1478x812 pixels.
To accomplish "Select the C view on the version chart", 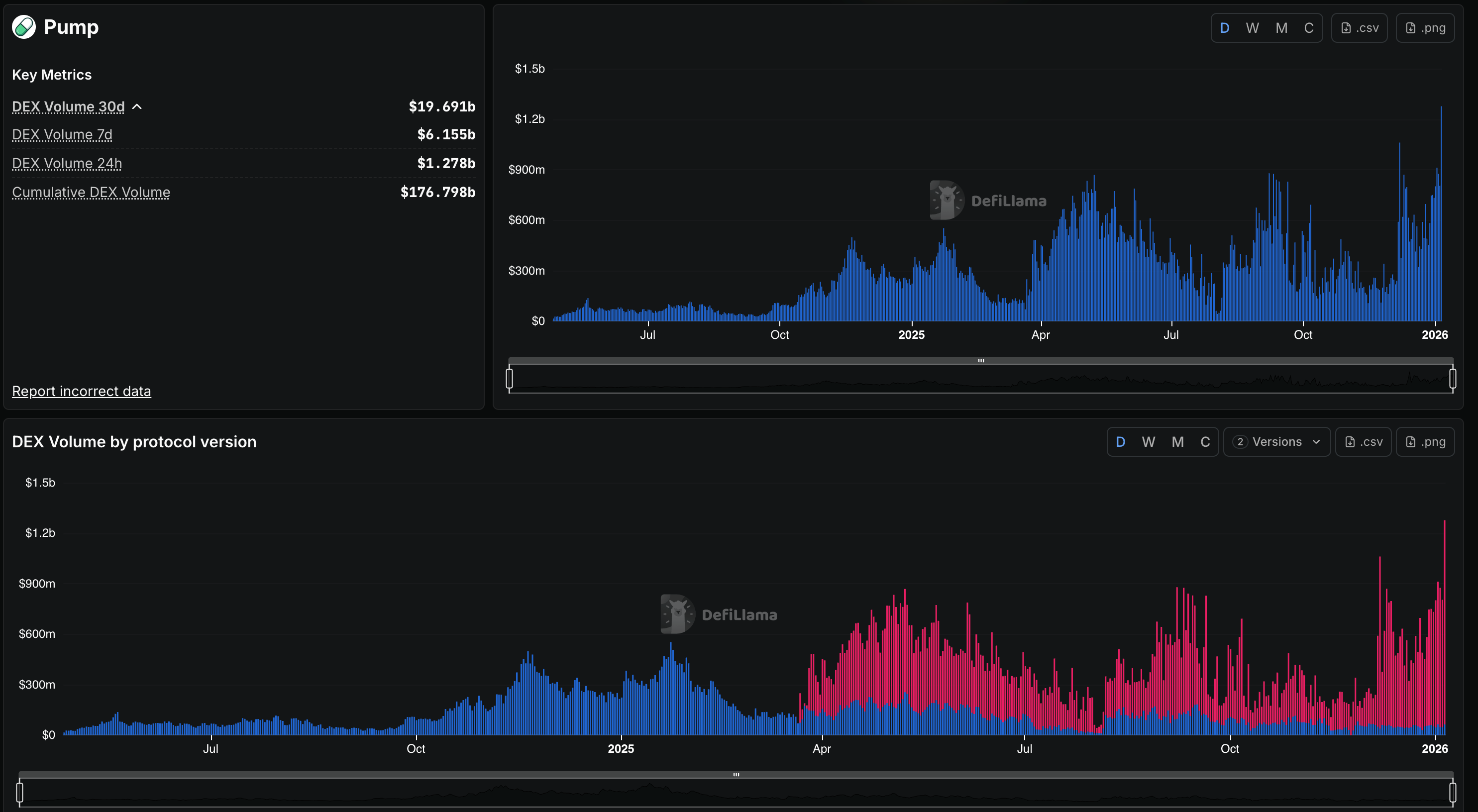I will (x=1205, y=441).
